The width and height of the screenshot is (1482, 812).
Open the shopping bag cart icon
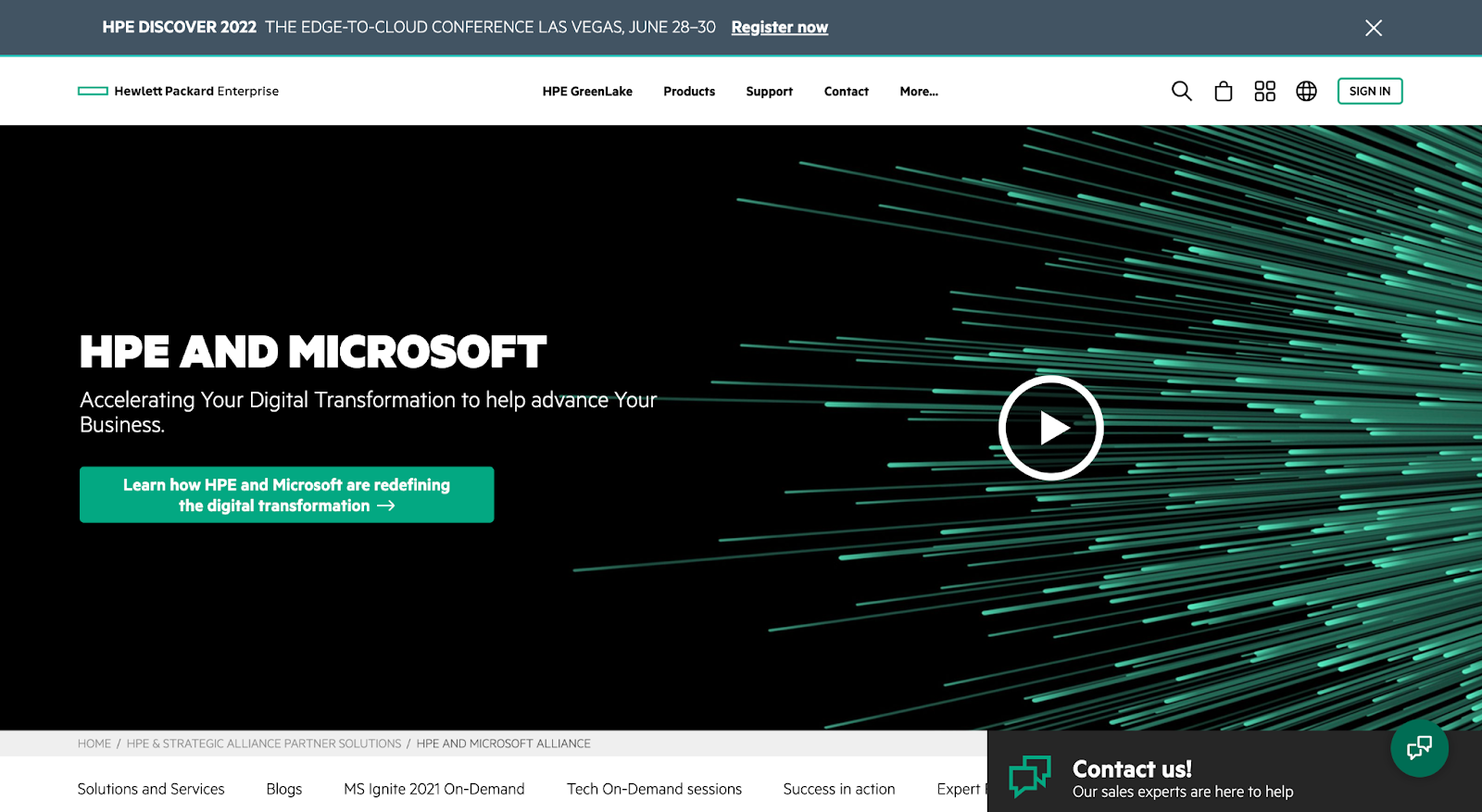pyautogui.click(x=1224, y=91)
